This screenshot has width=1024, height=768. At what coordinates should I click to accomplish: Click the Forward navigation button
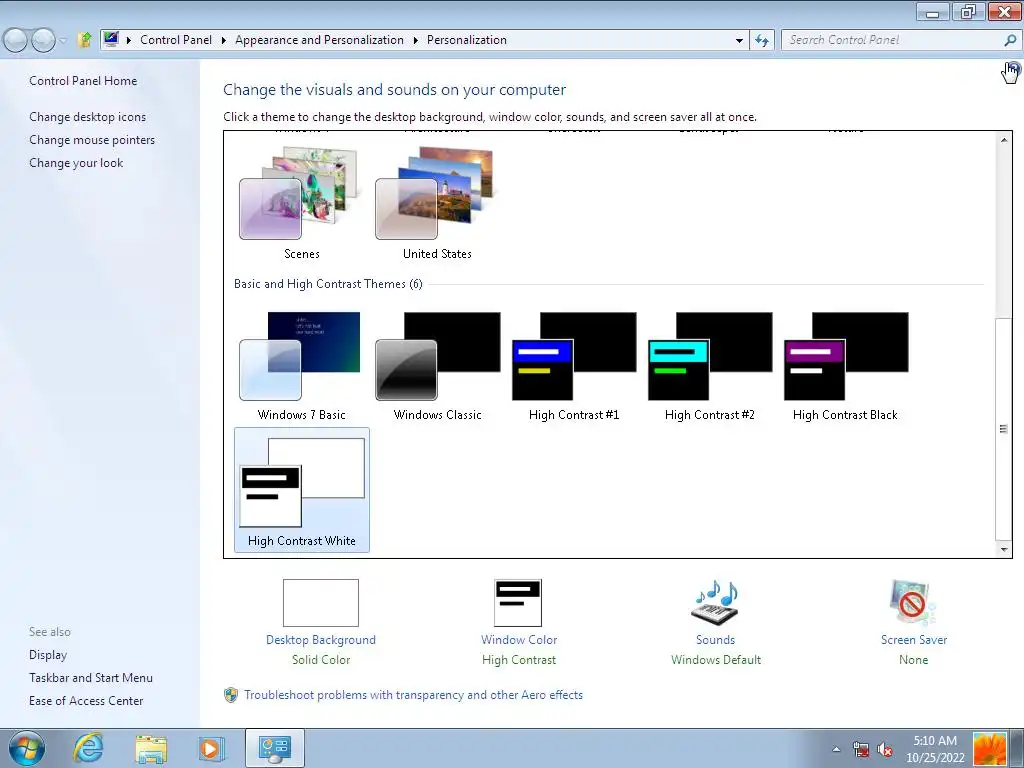[43, 40]
